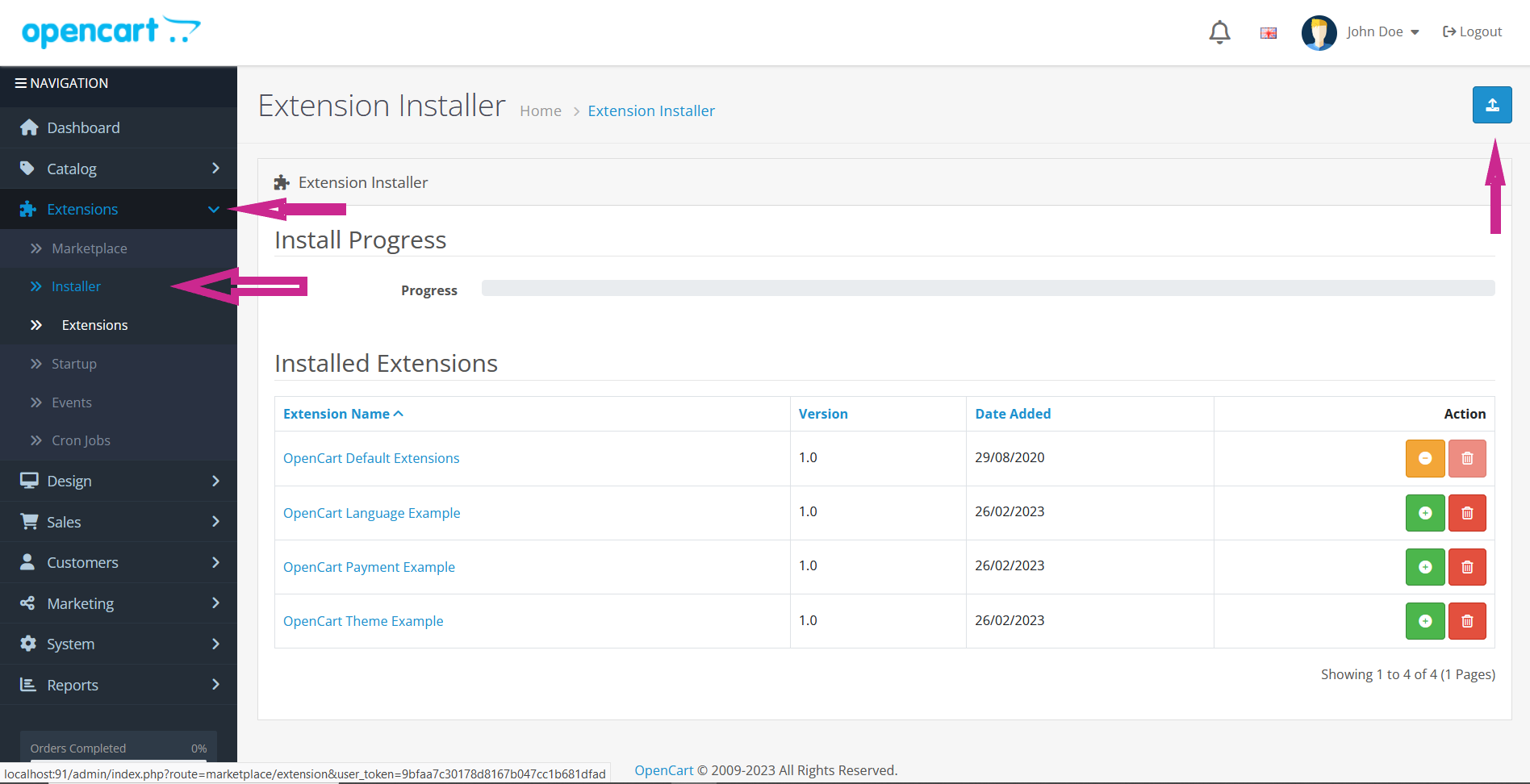Delete OpenCart Payment Example with trash button
Viewport: 1530px width, 784px height.
[x=1466, y=567]
